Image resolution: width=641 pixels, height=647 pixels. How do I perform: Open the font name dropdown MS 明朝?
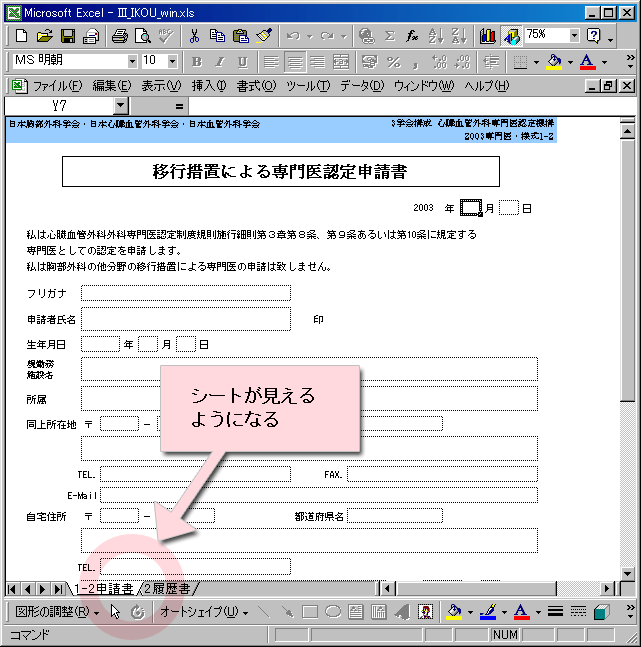point(129,61)
